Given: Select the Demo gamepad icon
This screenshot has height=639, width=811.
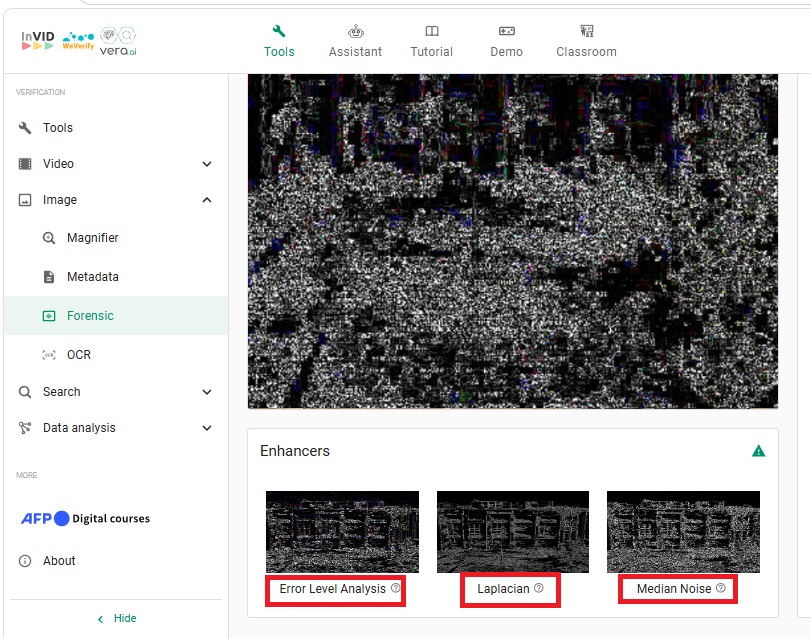Looking at the screenshot, I should coord(506,31).
